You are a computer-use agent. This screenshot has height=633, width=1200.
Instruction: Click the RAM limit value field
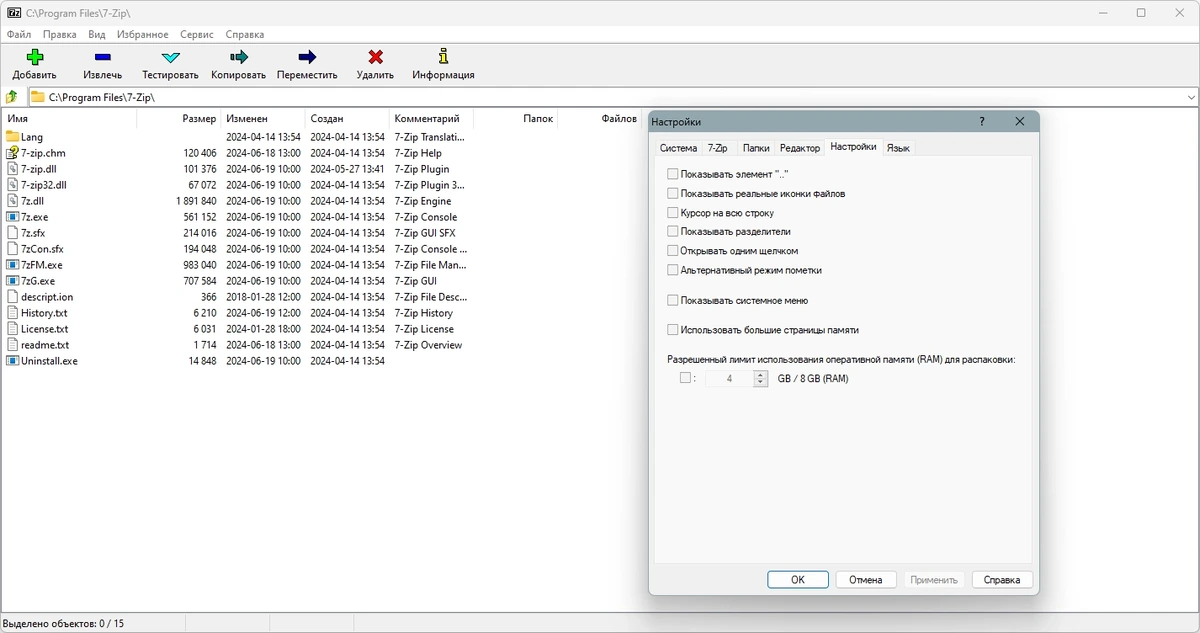(x=730, y=379)
